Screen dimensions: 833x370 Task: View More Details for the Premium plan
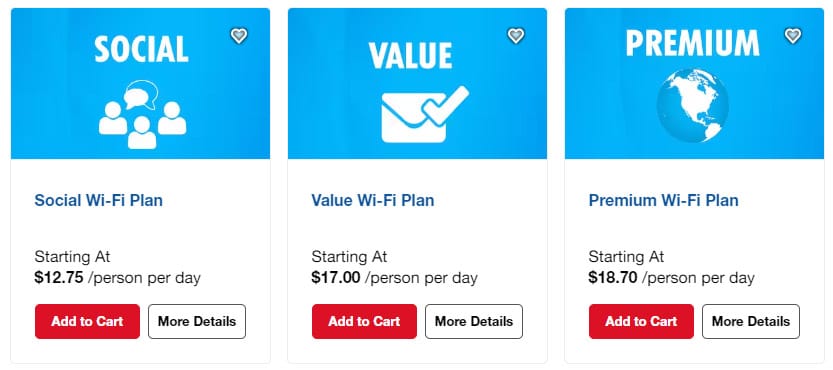[751, 322]
